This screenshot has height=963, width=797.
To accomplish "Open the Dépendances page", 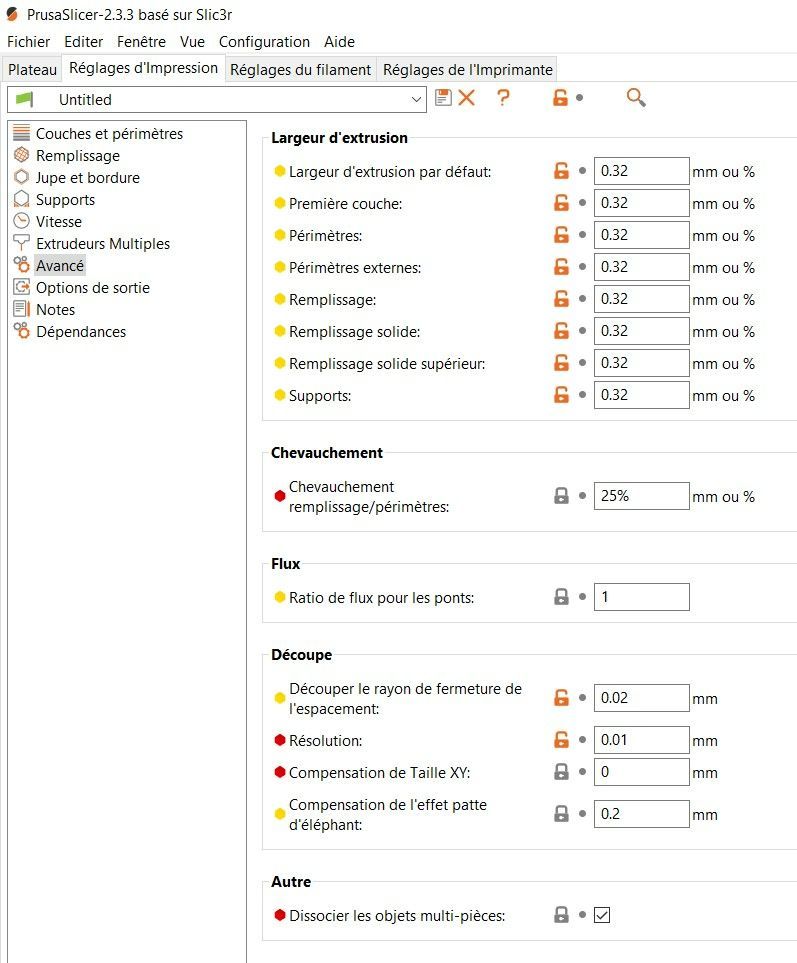I will click(80, 332).
